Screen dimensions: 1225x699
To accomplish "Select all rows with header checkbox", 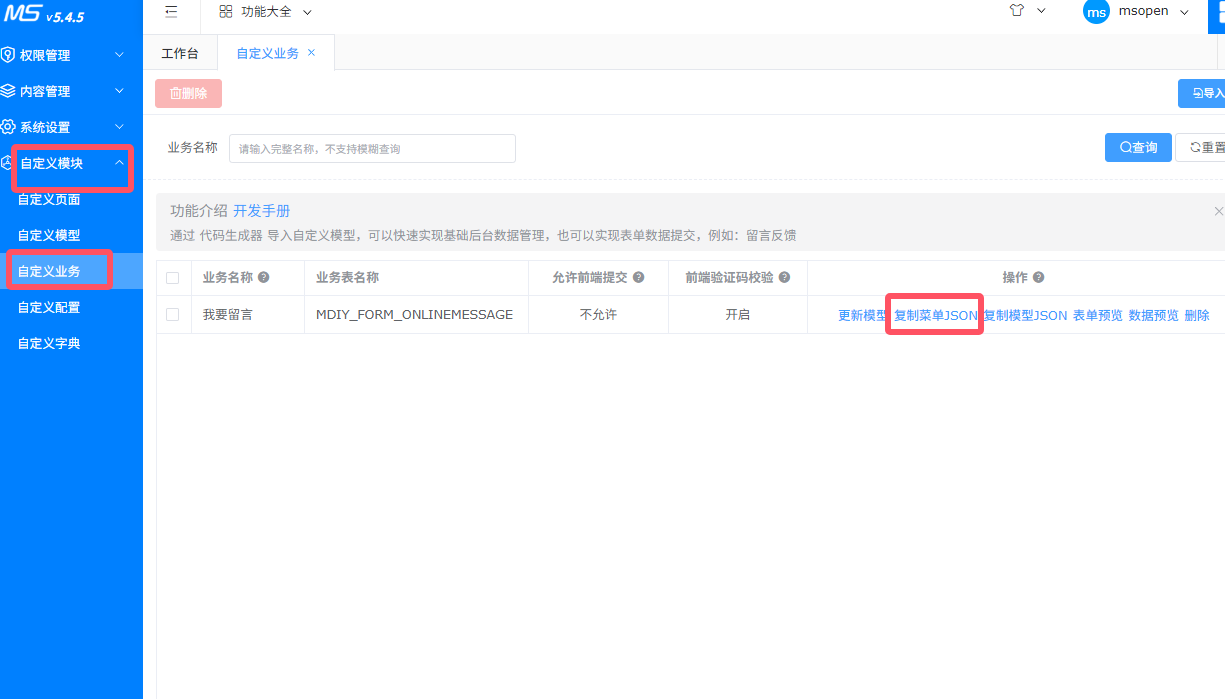I will click(173, 278).
